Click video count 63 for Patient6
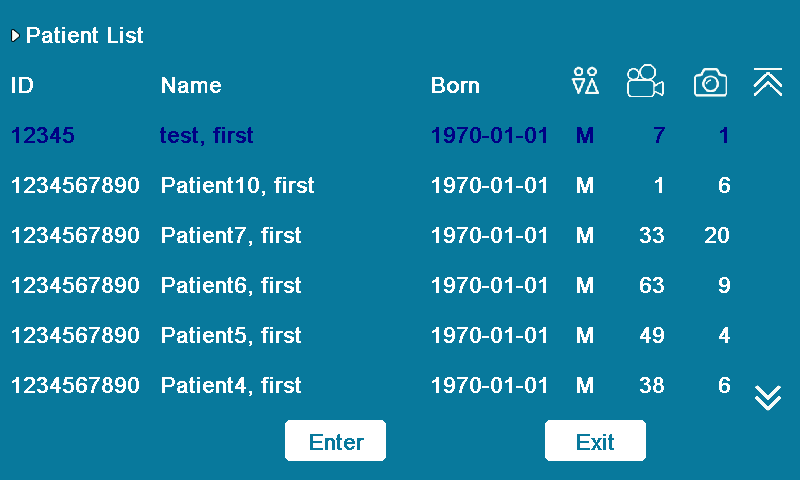800x480 pixels. [651, 285]
